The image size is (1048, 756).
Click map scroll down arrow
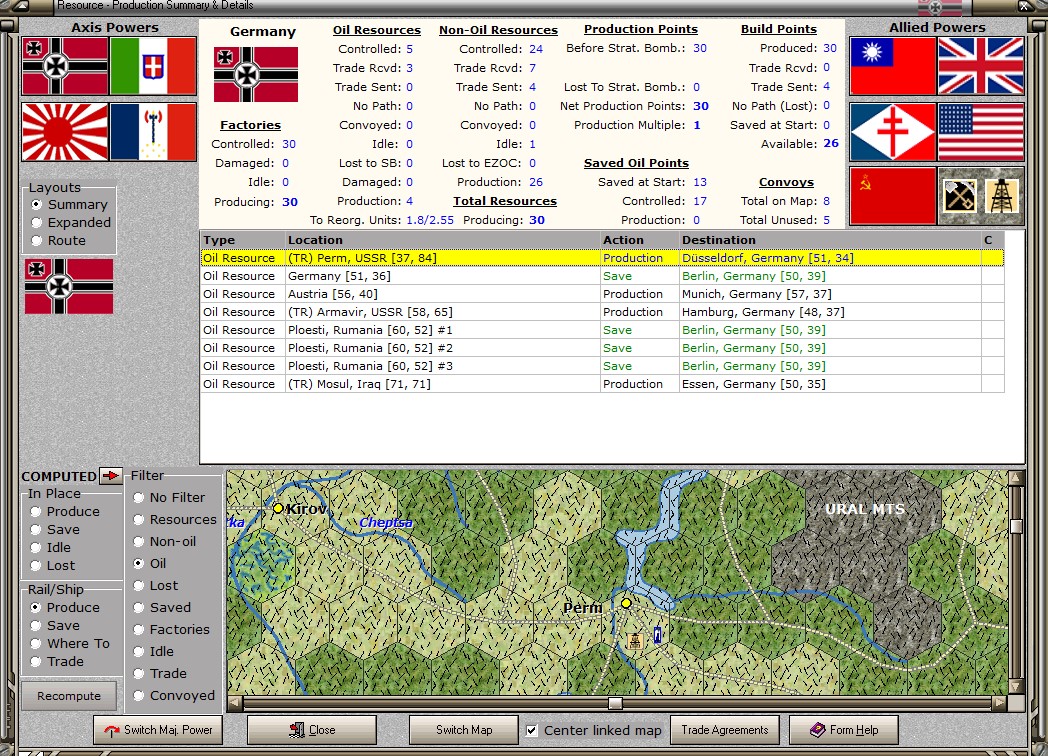click(x=1016, y=686)
